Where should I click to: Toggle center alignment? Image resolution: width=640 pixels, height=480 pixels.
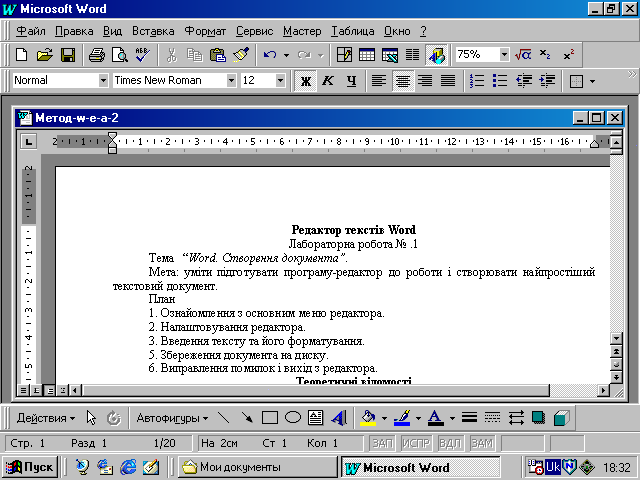click(402, 81)
